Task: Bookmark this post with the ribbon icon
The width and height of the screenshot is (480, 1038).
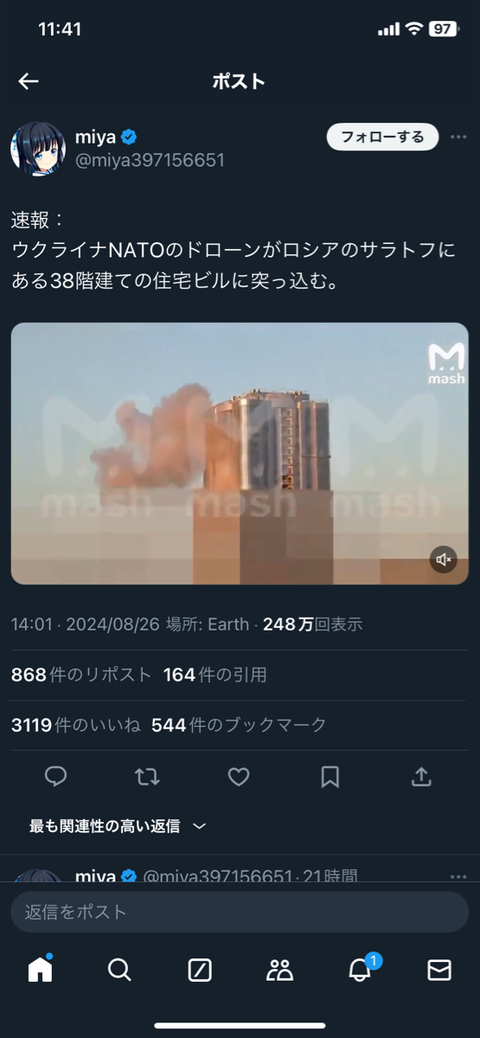Action: [x=330, y=777]
